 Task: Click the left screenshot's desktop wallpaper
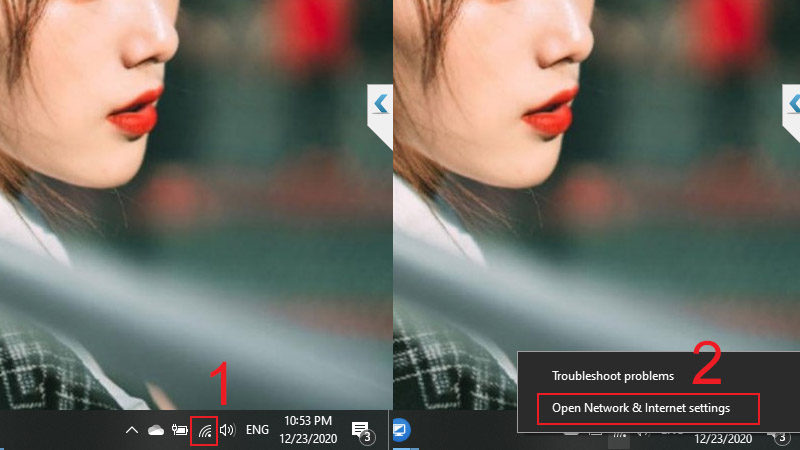[x=200, y=250]
